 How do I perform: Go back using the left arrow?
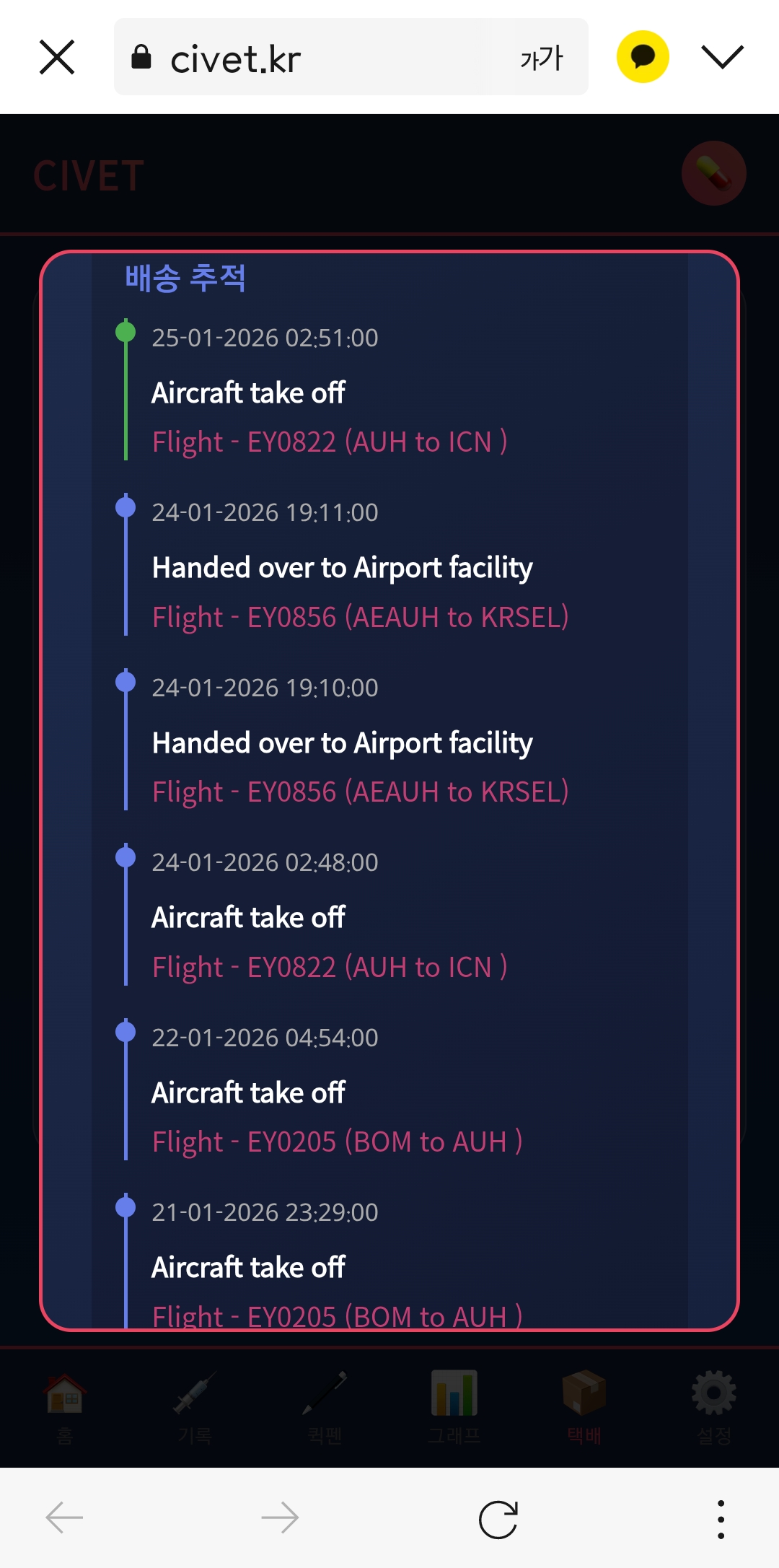pyautogui.click(x=64, y=1517)
